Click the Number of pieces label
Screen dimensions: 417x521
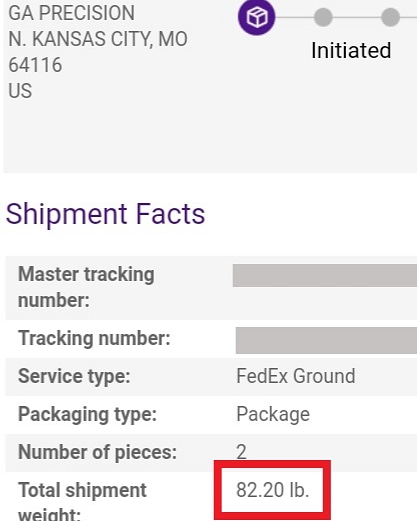[97, 452]
